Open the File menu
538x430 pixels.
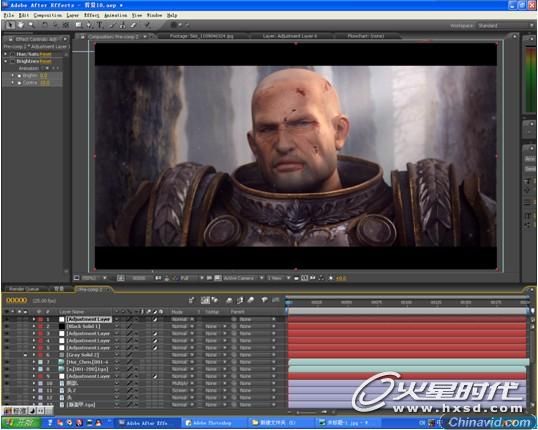pyautogui.click(x=9, y=15)
